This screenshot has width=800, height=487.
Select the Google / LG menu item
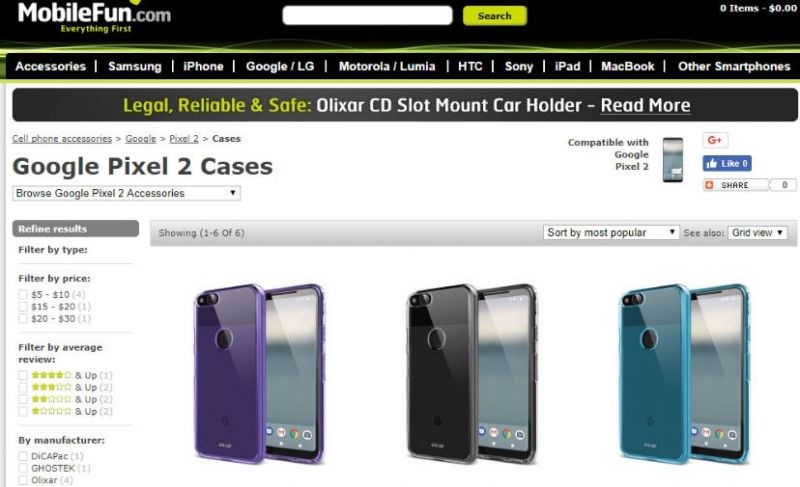pos(280,66)
